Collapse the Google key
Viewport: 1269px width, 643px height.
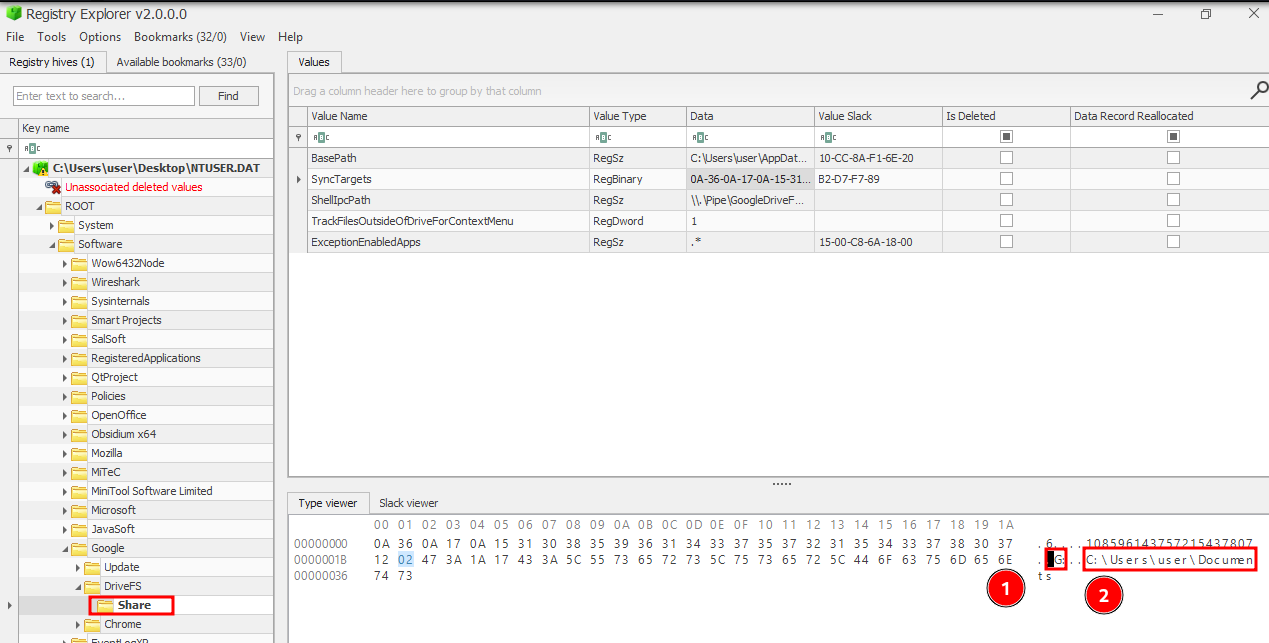(x=66, y=549)
